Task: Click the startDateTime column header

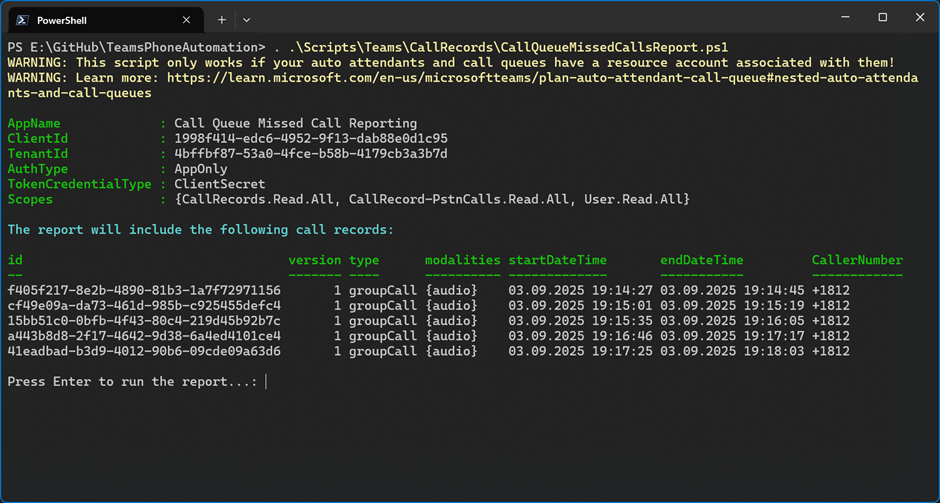Action: coord(557,260)
